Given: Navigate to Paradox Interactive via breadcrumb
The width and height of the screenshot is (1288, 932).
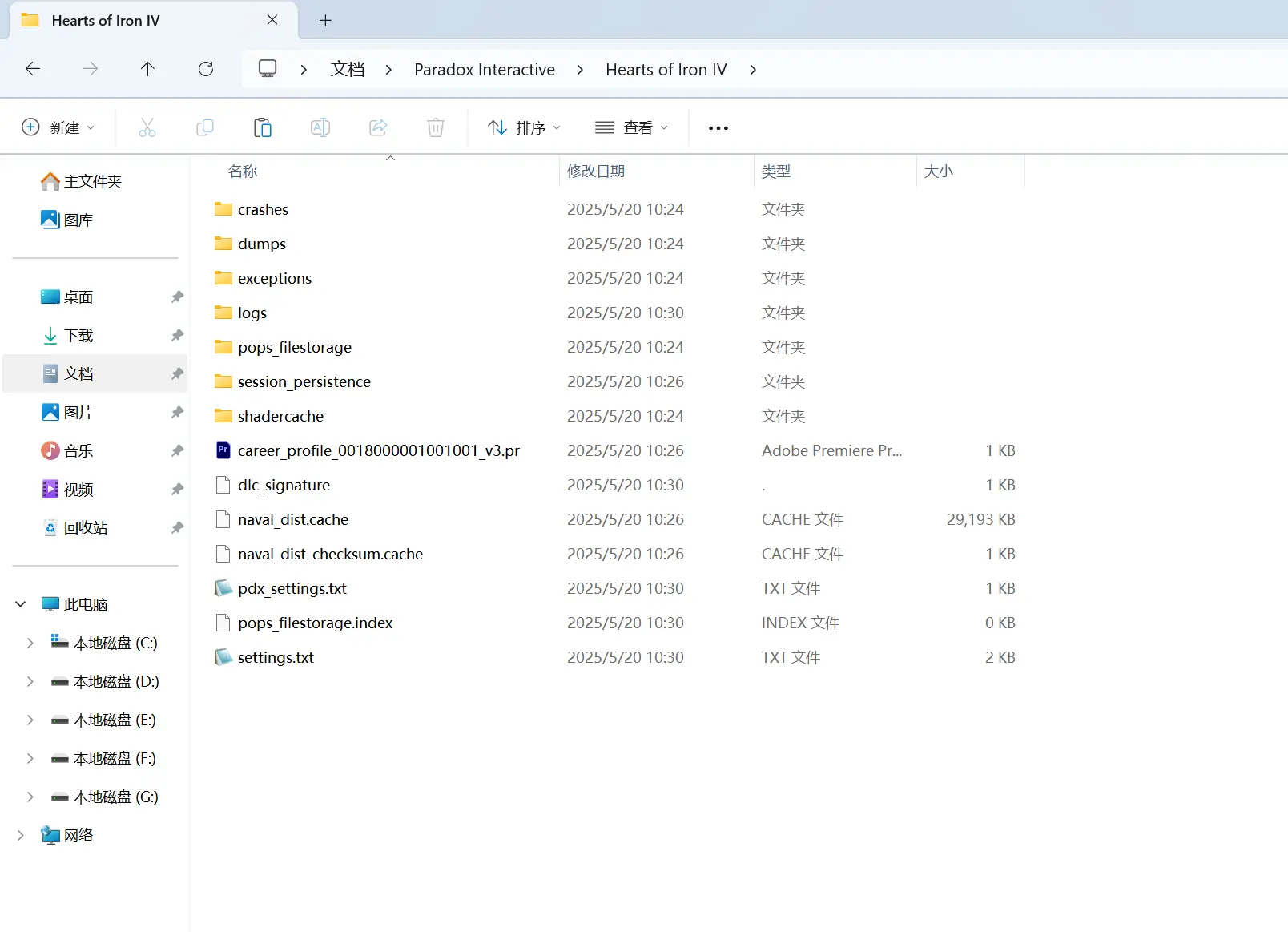Looking at the screenshot, I should [484, 69].
